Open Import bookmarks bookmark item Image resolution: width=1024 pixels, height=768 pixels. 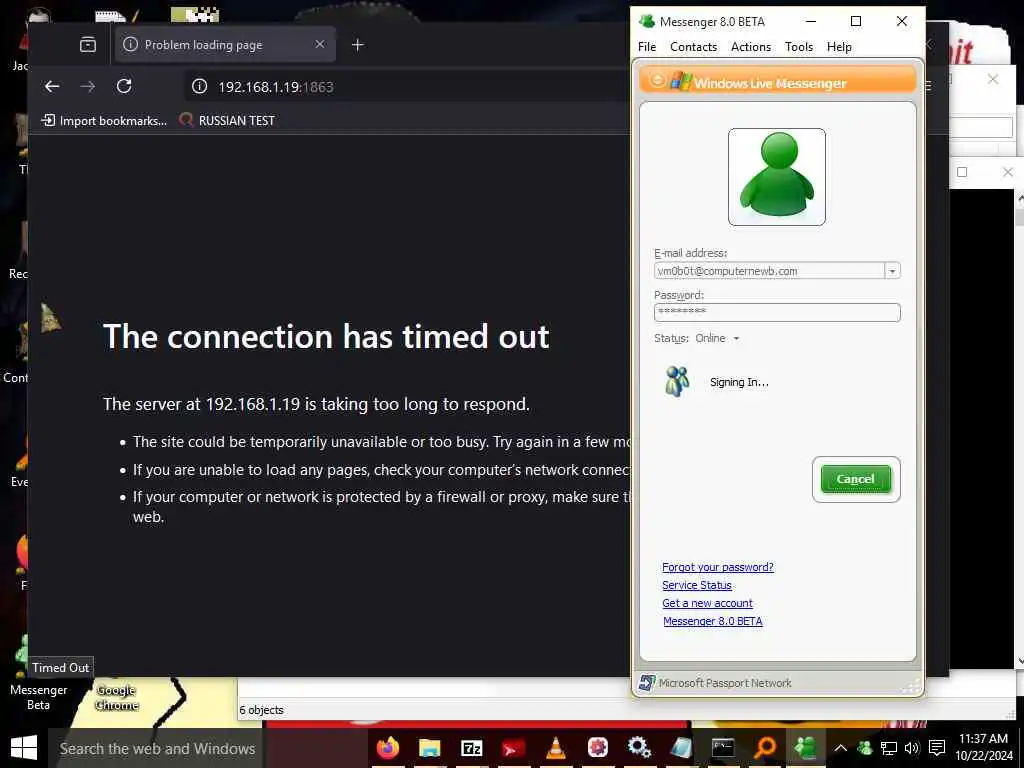click(104, 120)
